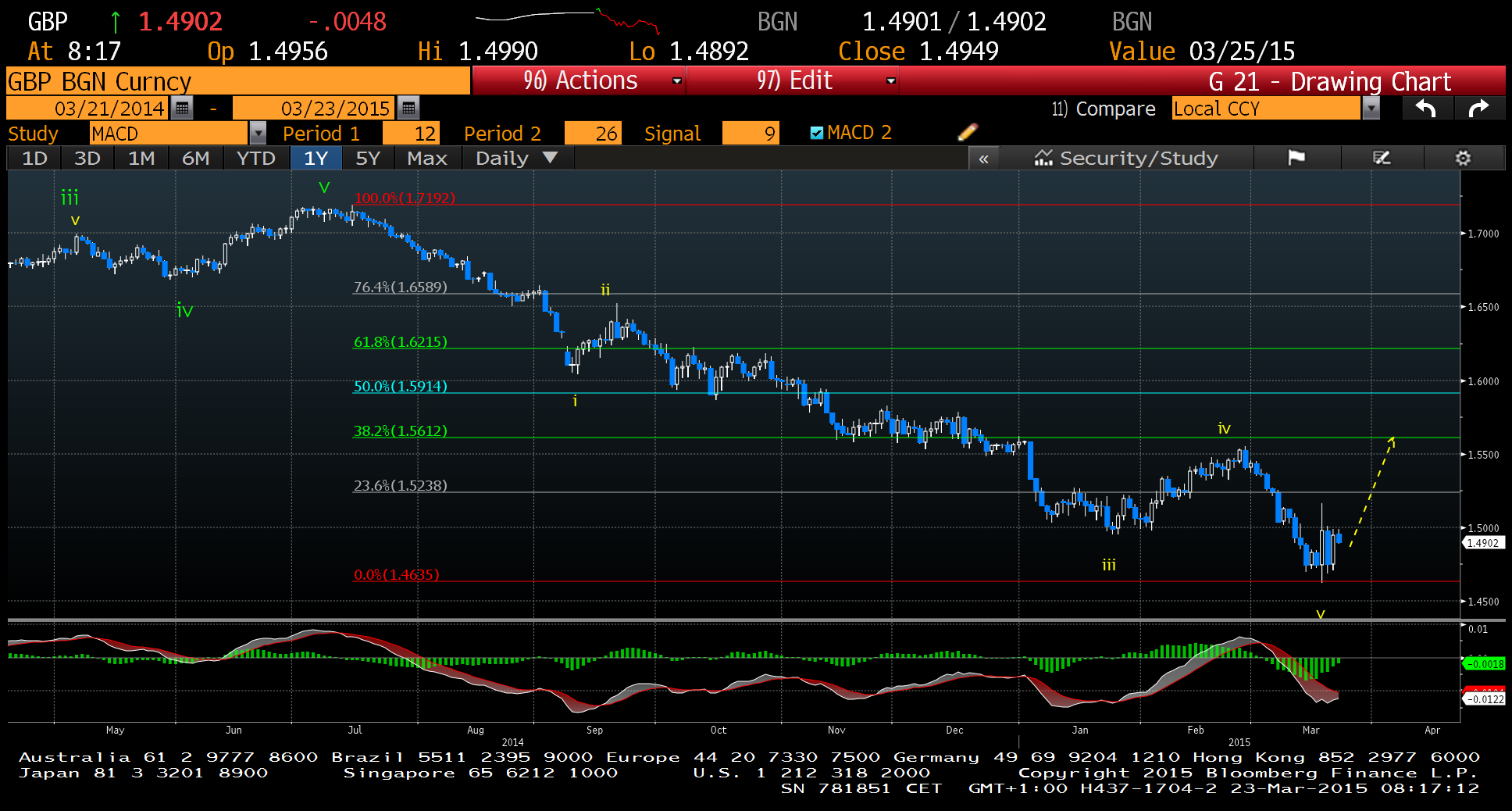Click the flag icon in the chart toolbar
The height and width of the screenshot is (811, 1512).
coord(1296,159)
